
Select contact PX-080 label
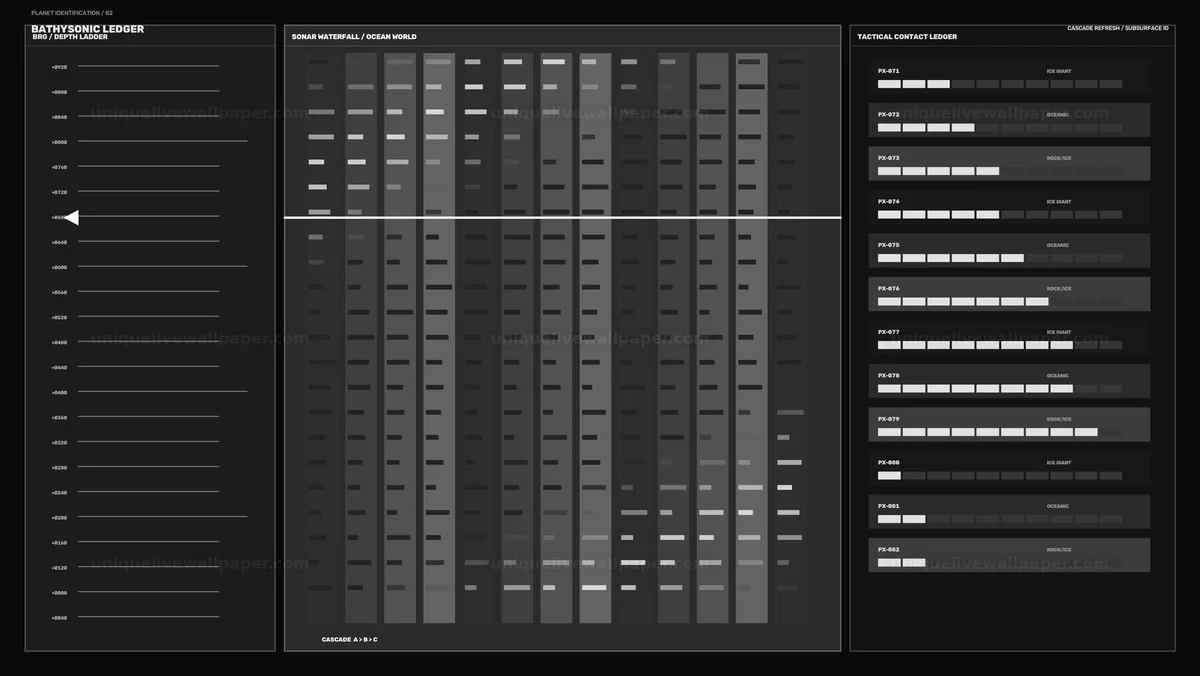[888, 462]
